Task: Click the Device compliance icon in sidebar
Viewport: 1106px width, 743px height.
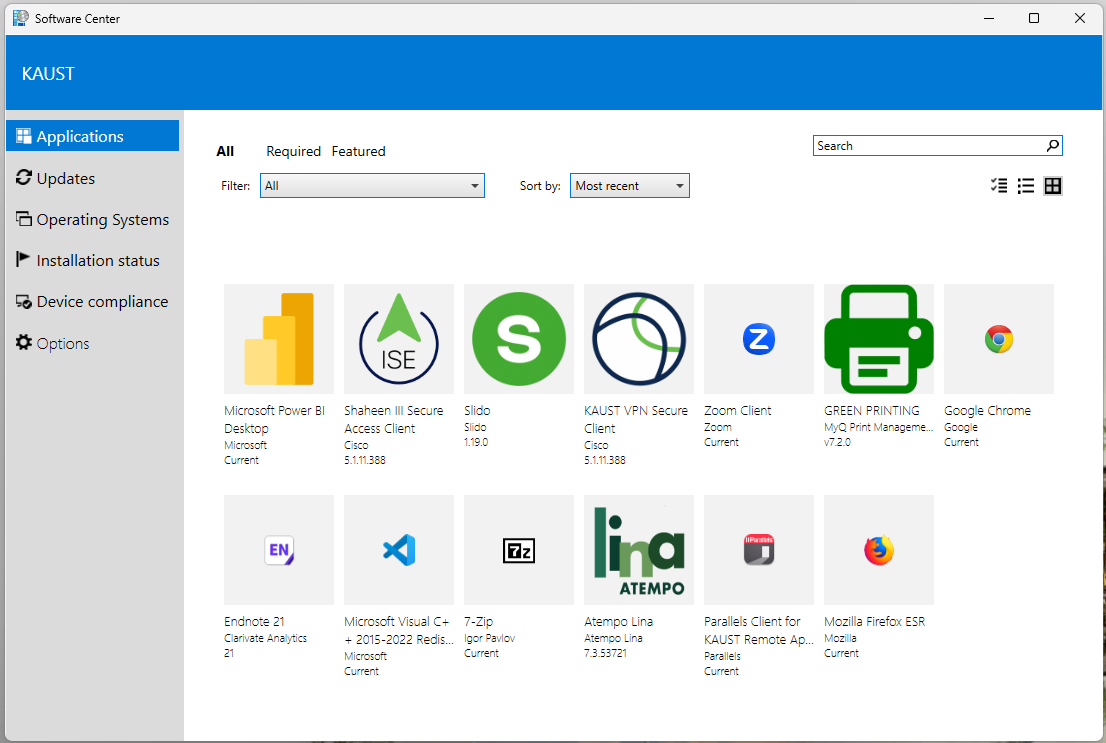Action: 23,301
